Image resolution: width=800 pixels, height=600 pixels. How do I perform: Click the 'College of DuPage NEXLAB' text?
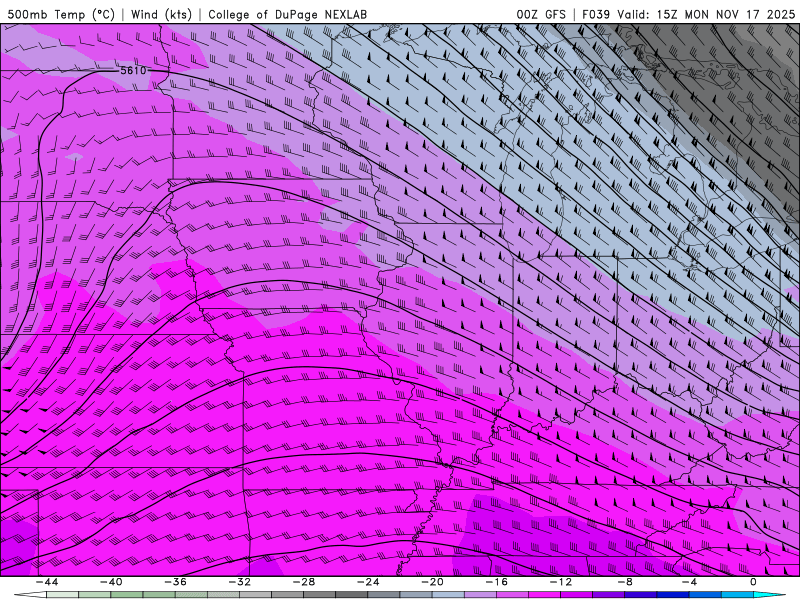click(287, 14)
